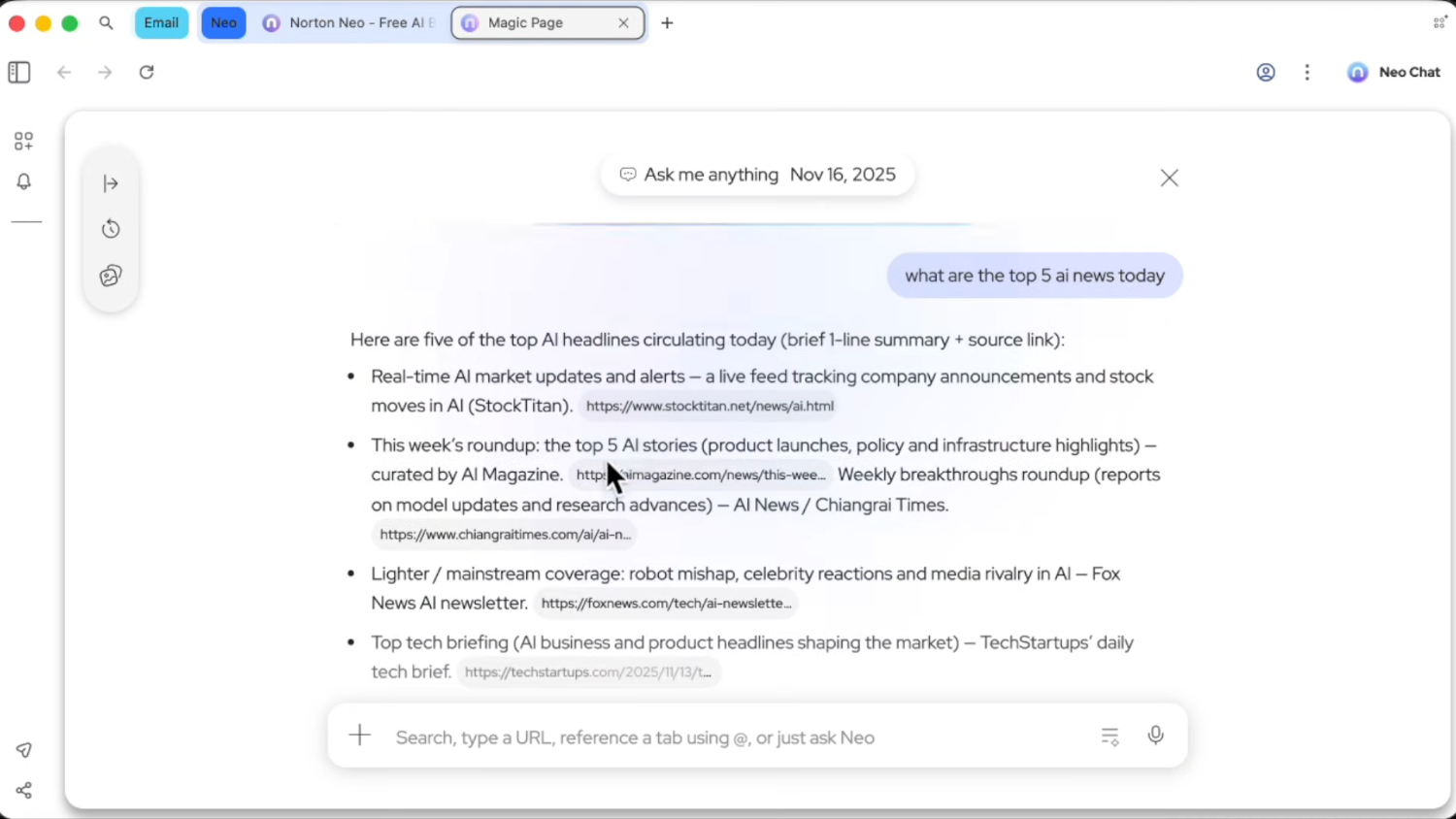Click the 'Ask me anything Nov 16, 2025' header pill
The image size is (1456, 819).
tap(757, 175)
